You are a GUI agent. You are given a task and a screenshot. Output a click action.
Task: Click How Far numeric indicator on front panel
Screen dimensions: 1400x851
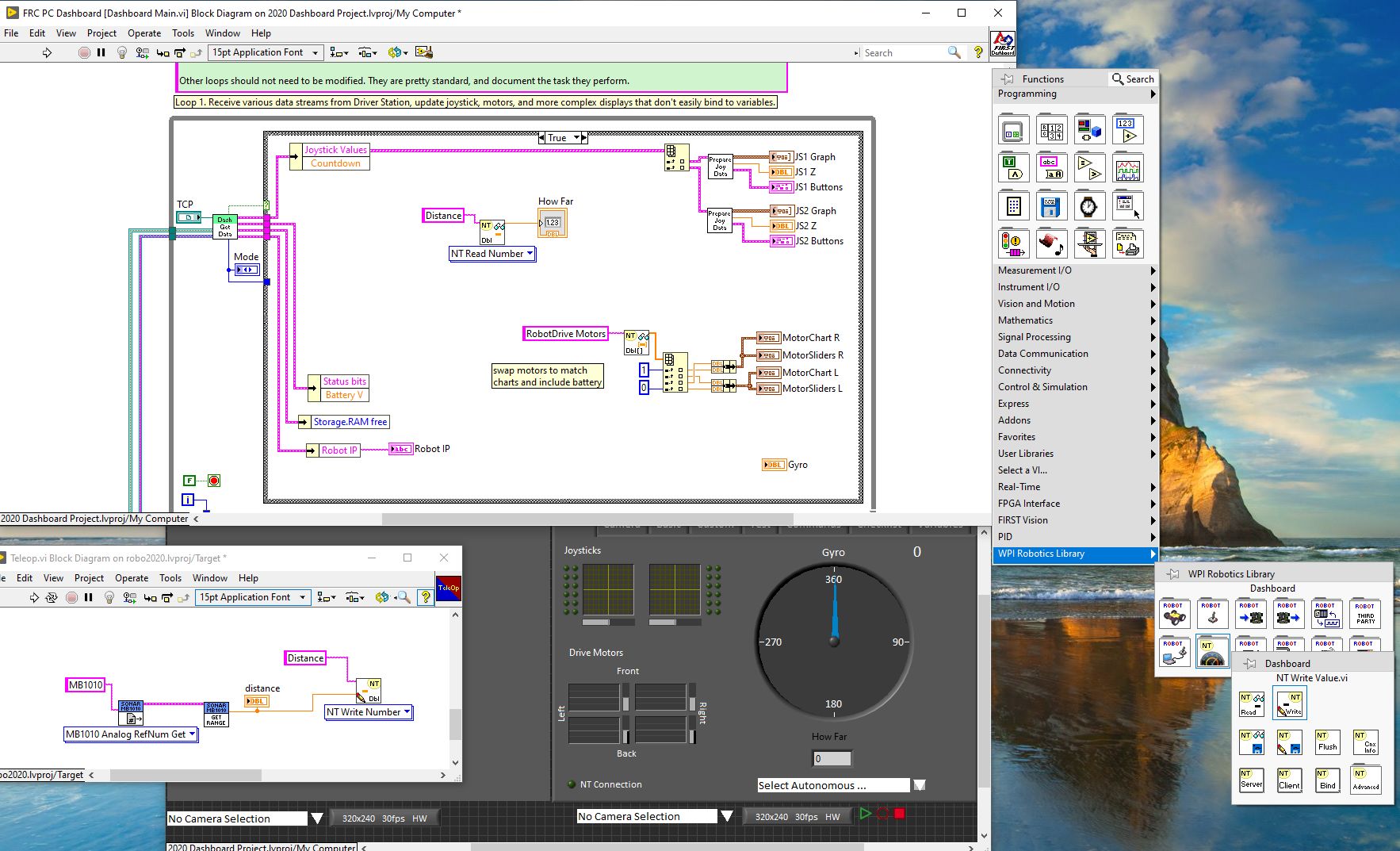click(x=832, y=758)
